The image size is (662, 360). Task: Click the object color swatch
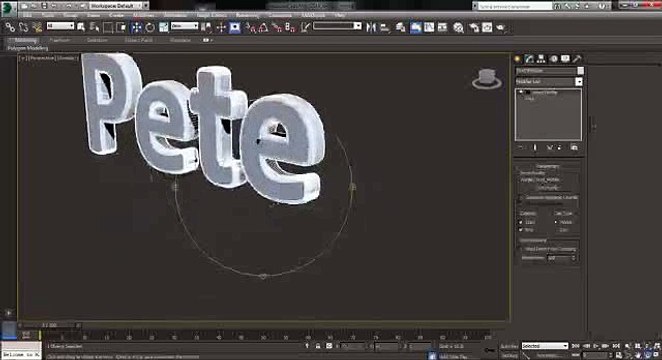click(x=581, y=70)
